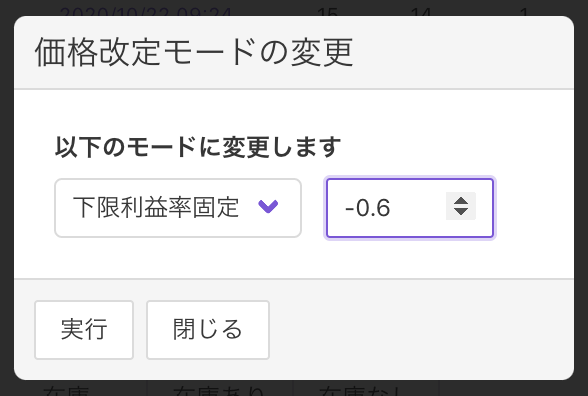Click the 下限利益率固定 text in selector
This screenshot has width=588, height=396.
coord(156,207)
